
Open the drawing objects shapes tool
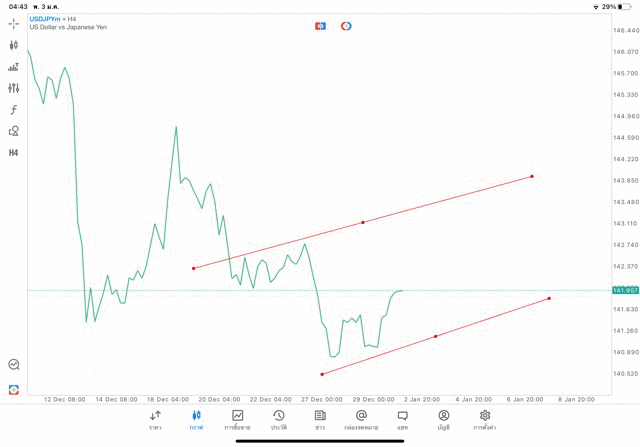click(x=14, y=131)
